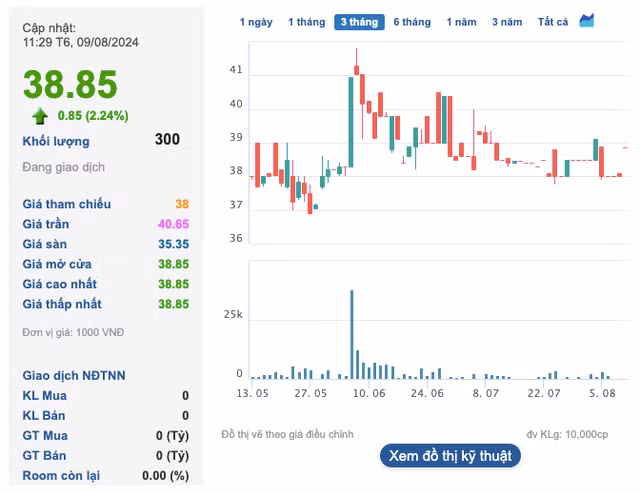Click the 27. 05 date axis label
Viewport: 640px width, 492px height.
311,393
